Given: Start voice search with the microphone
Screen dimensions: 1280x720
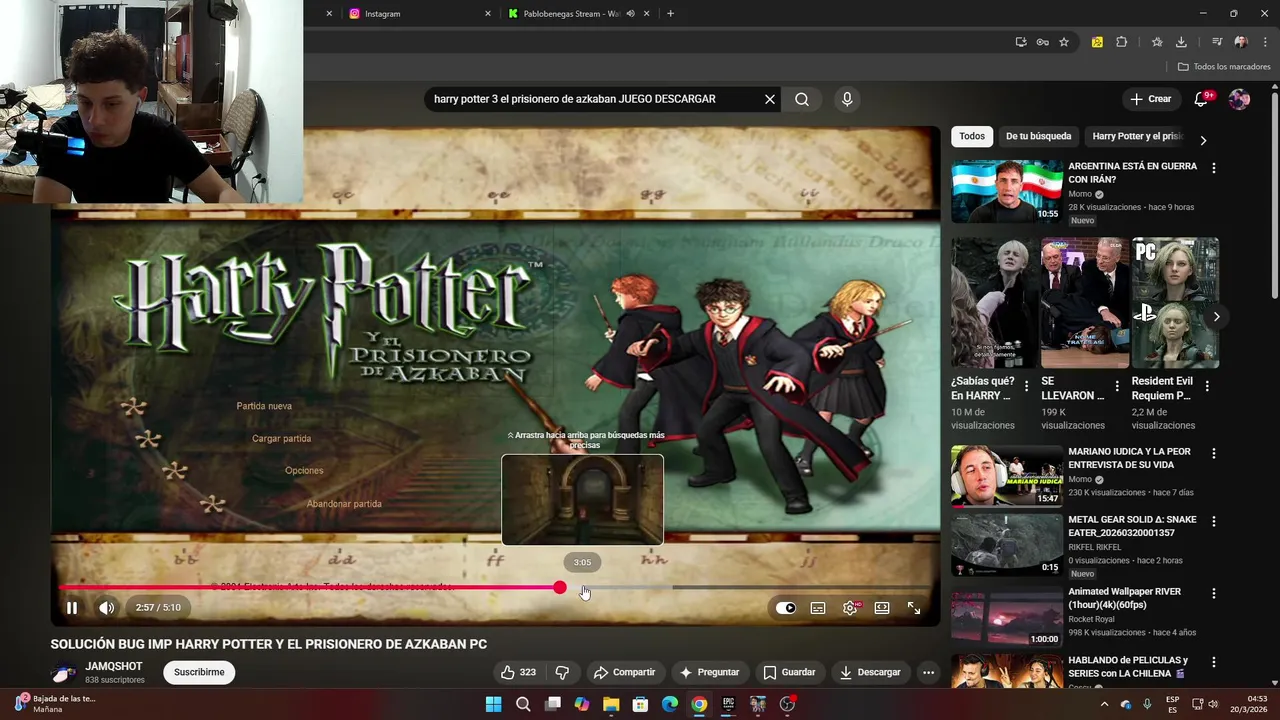Looking at the screenshot, I should pyautogui.click(x=847, y=99).
